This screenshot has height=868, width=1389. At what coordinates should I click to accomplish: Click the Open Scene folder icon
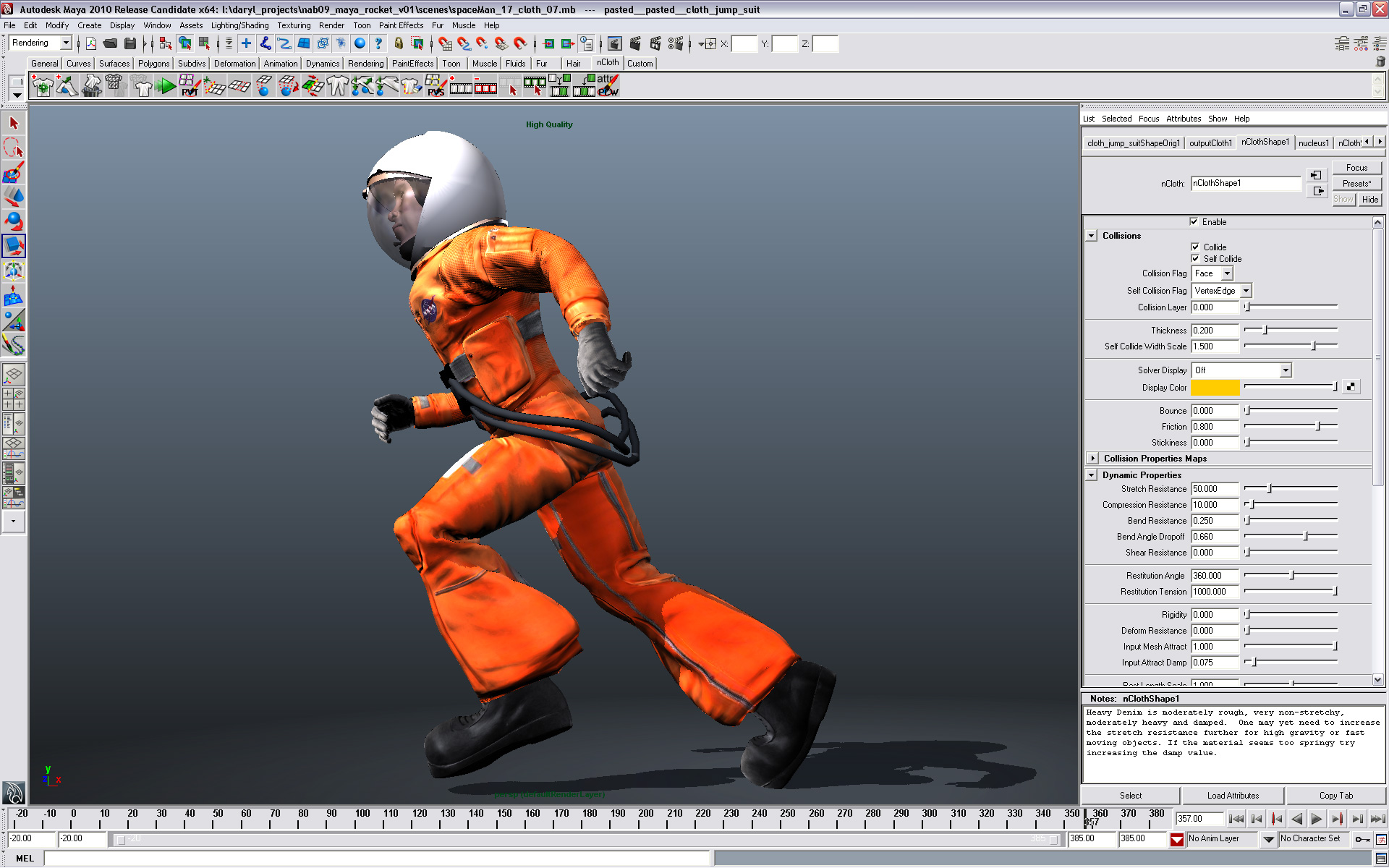coord(110,44)
